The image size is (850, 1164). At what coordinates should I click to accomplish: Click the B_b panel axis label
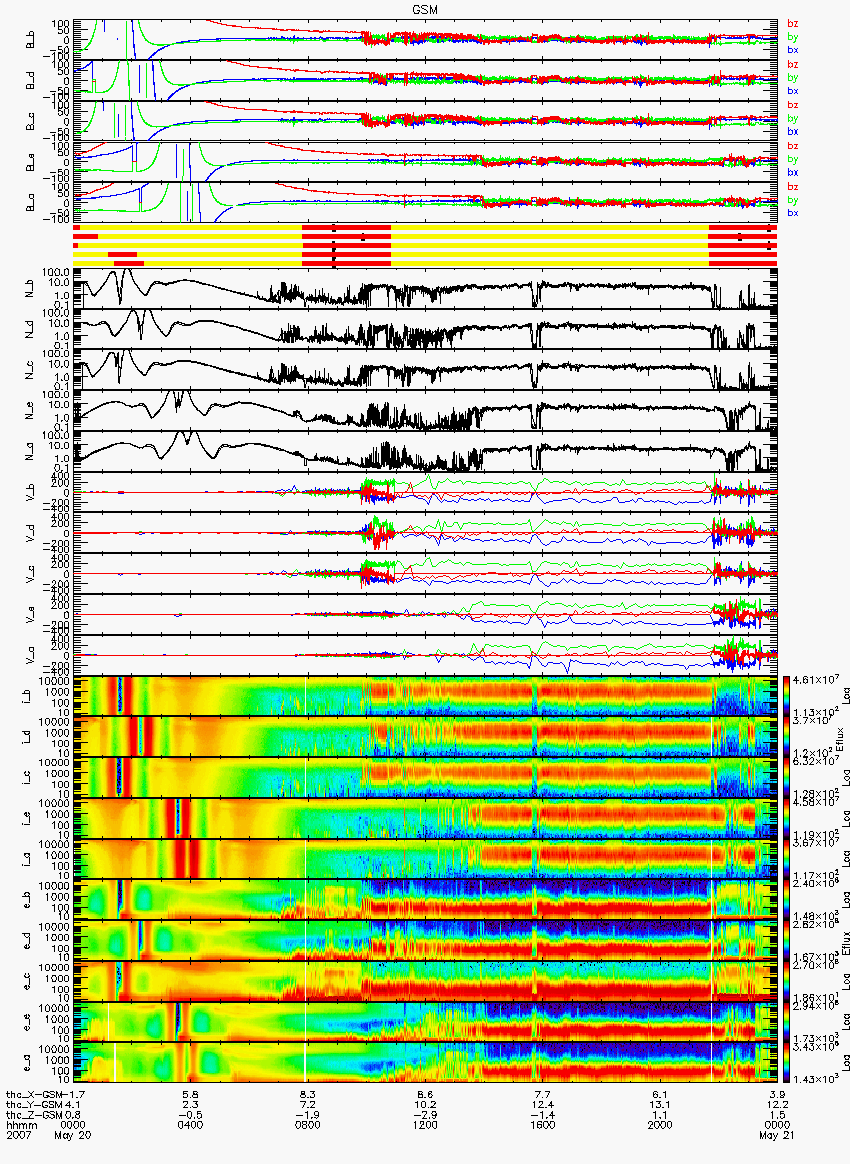click(30, 39)
